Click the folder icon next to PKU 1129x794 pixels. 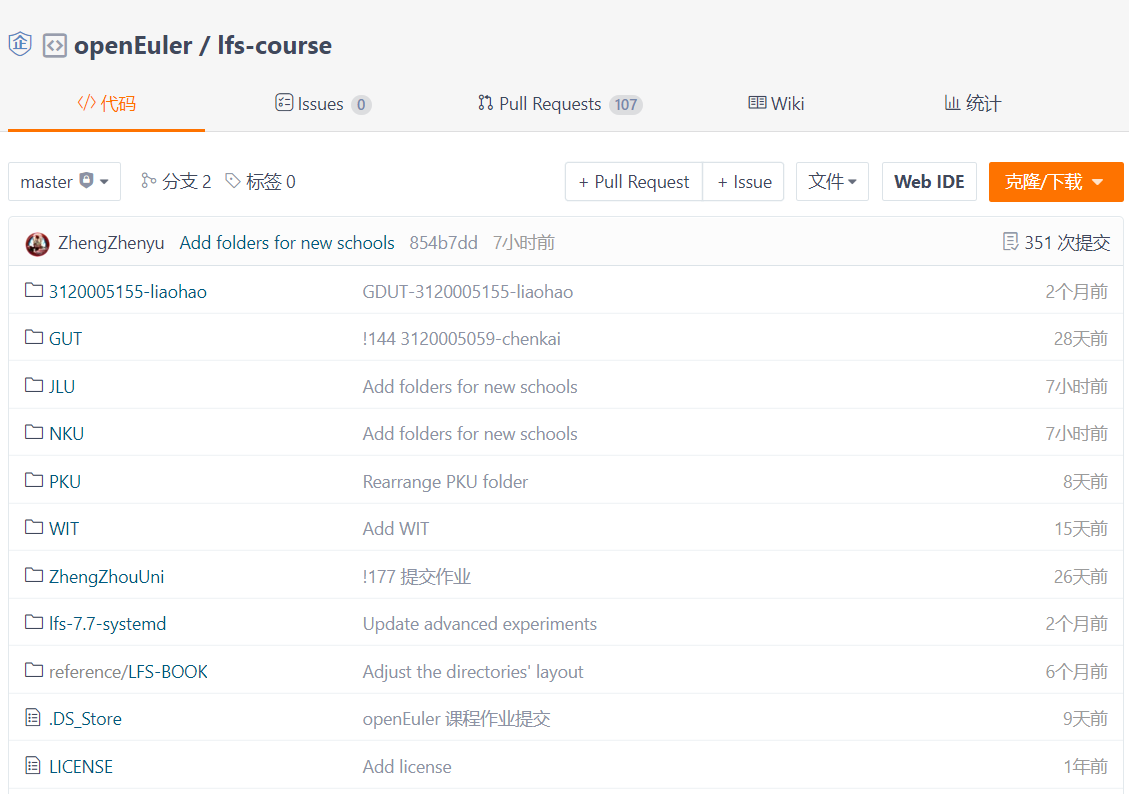pos(34,481)
